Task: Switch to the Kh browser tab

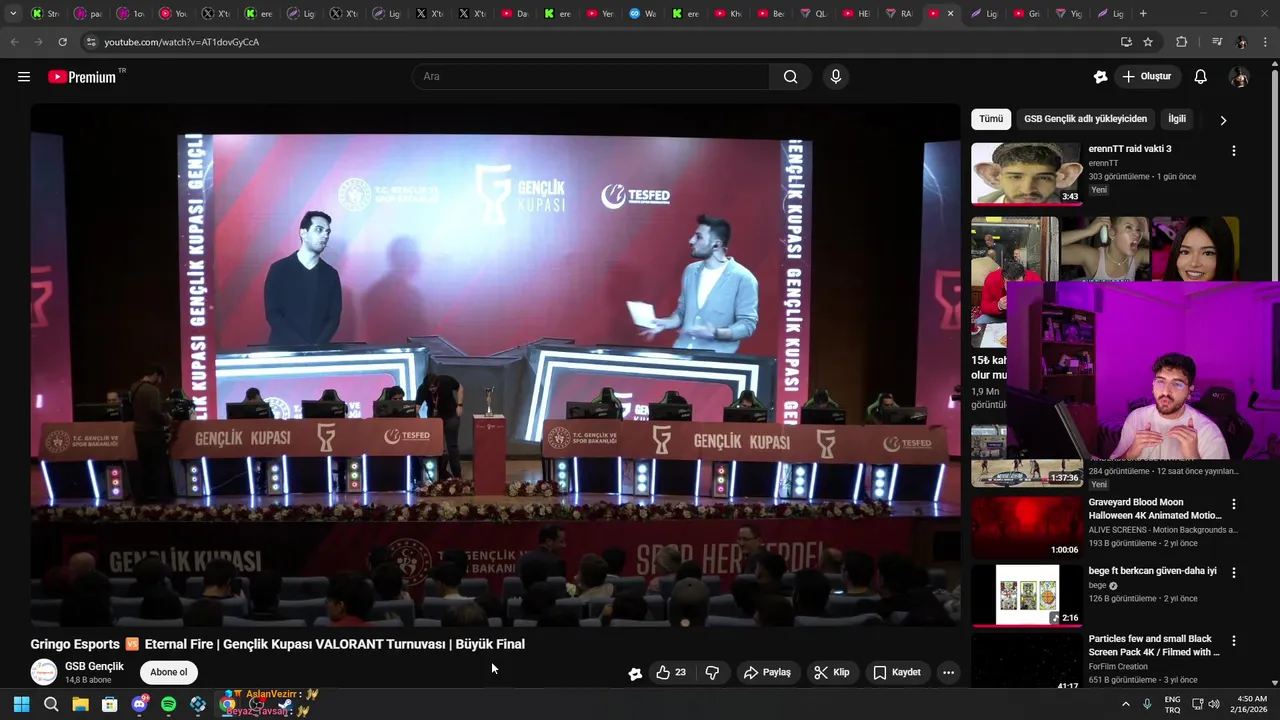Action: (x=729, y=14)
